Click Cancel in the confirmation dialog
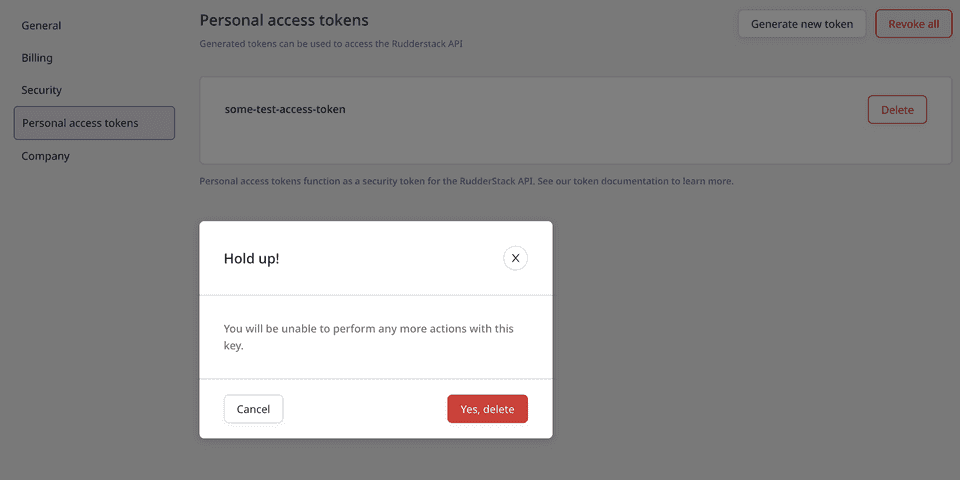 253,409
